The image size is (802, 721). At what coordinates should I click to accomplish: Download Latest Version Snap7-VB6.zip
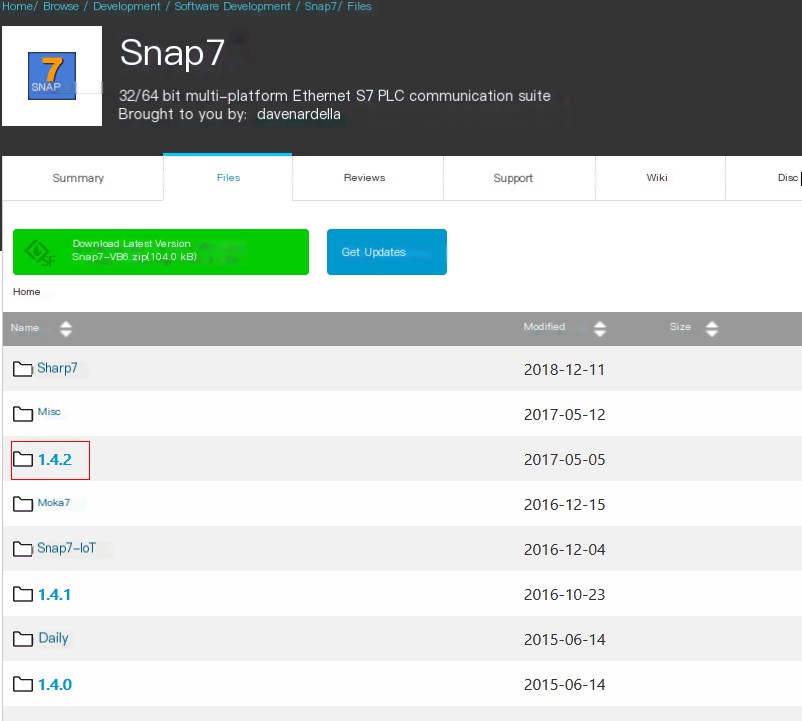click(x=161, y=252)
